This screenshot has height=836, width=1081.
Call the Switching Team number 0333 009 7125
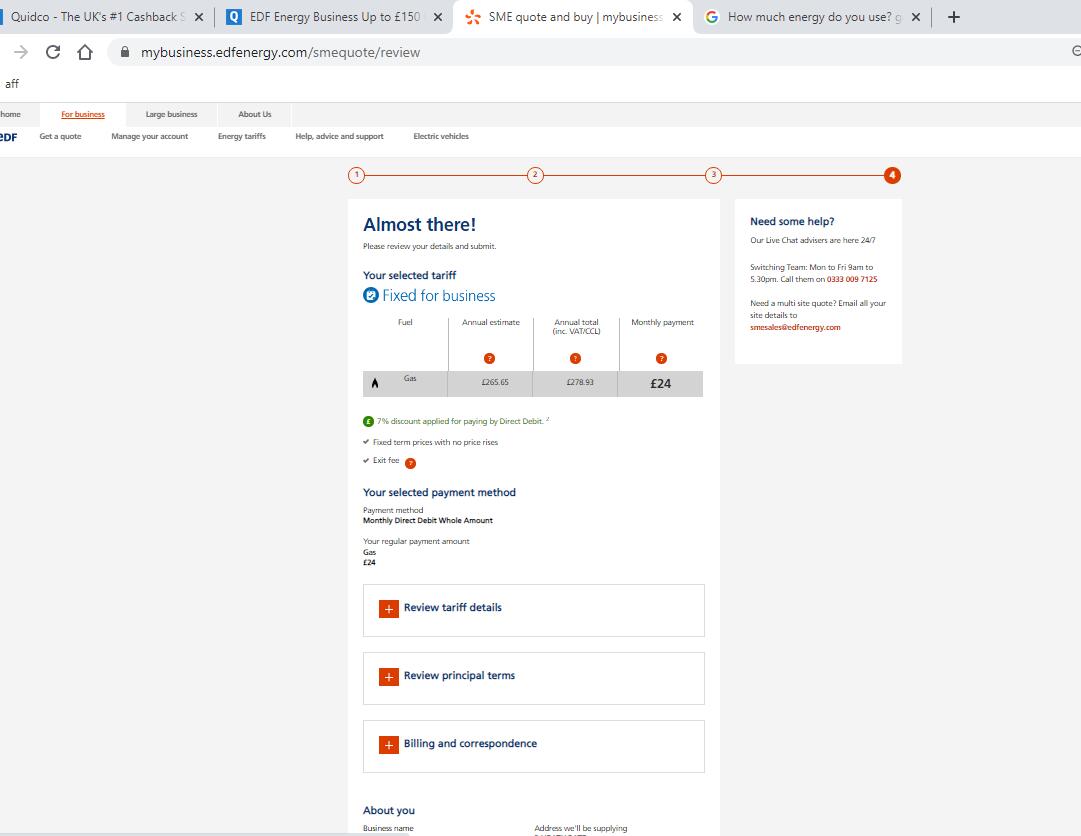852,279
